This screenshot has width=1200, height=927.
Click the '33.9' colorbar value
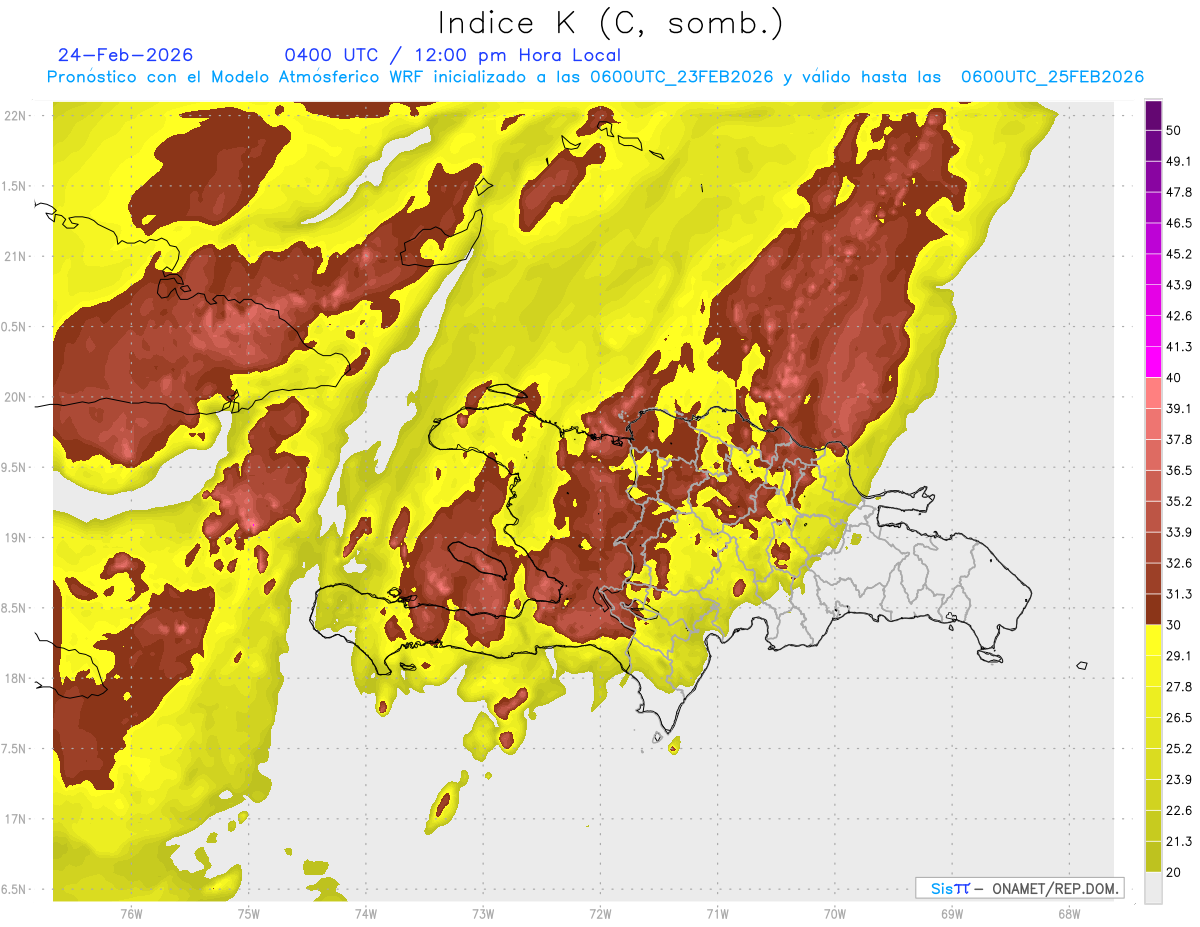(x=1179, y=532)
